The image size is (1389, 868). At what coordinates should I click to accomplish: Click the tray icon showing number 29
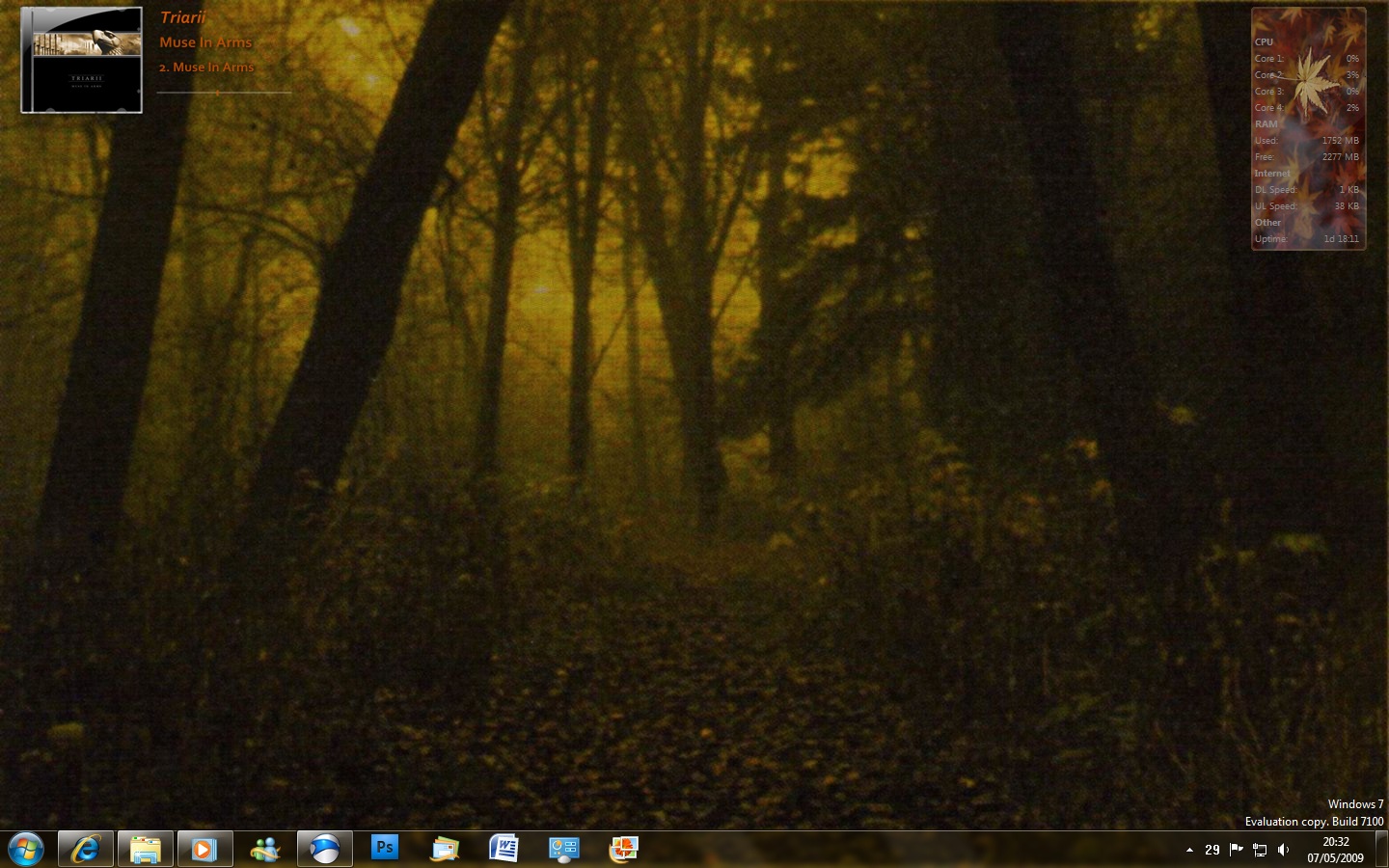[1212, 850]
